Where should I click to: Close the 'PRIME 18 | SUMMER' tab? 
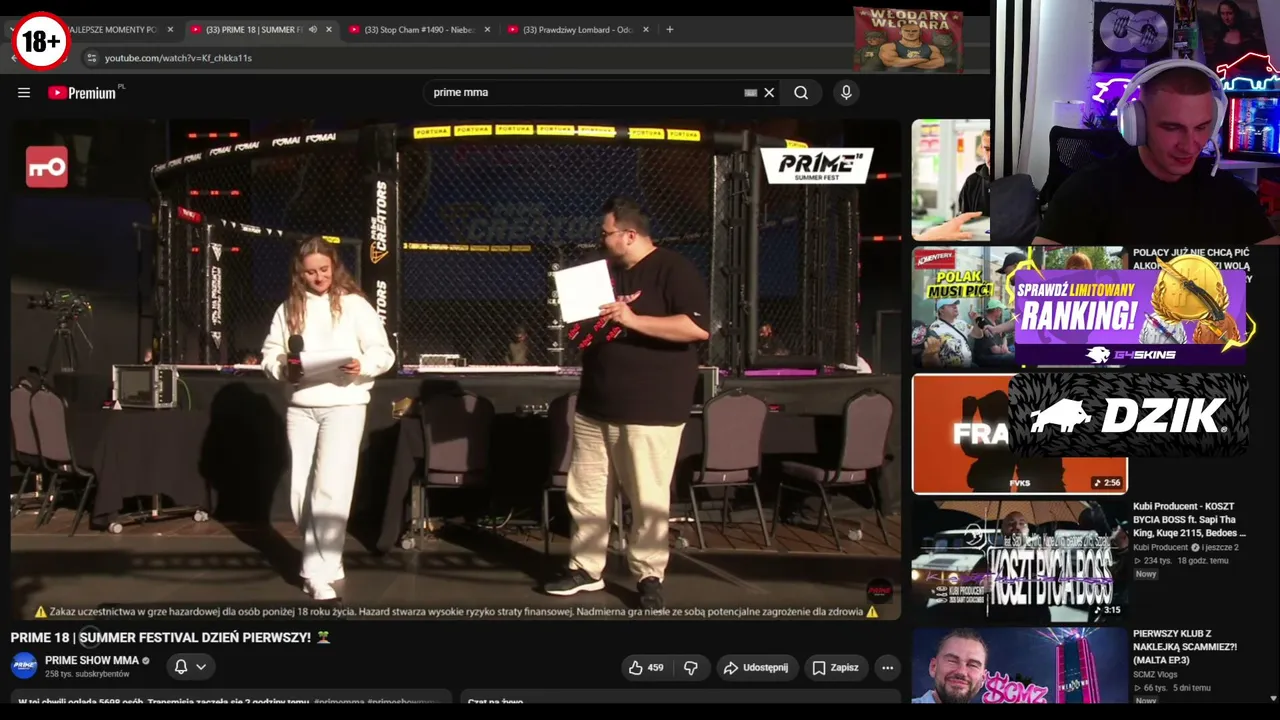328,30
